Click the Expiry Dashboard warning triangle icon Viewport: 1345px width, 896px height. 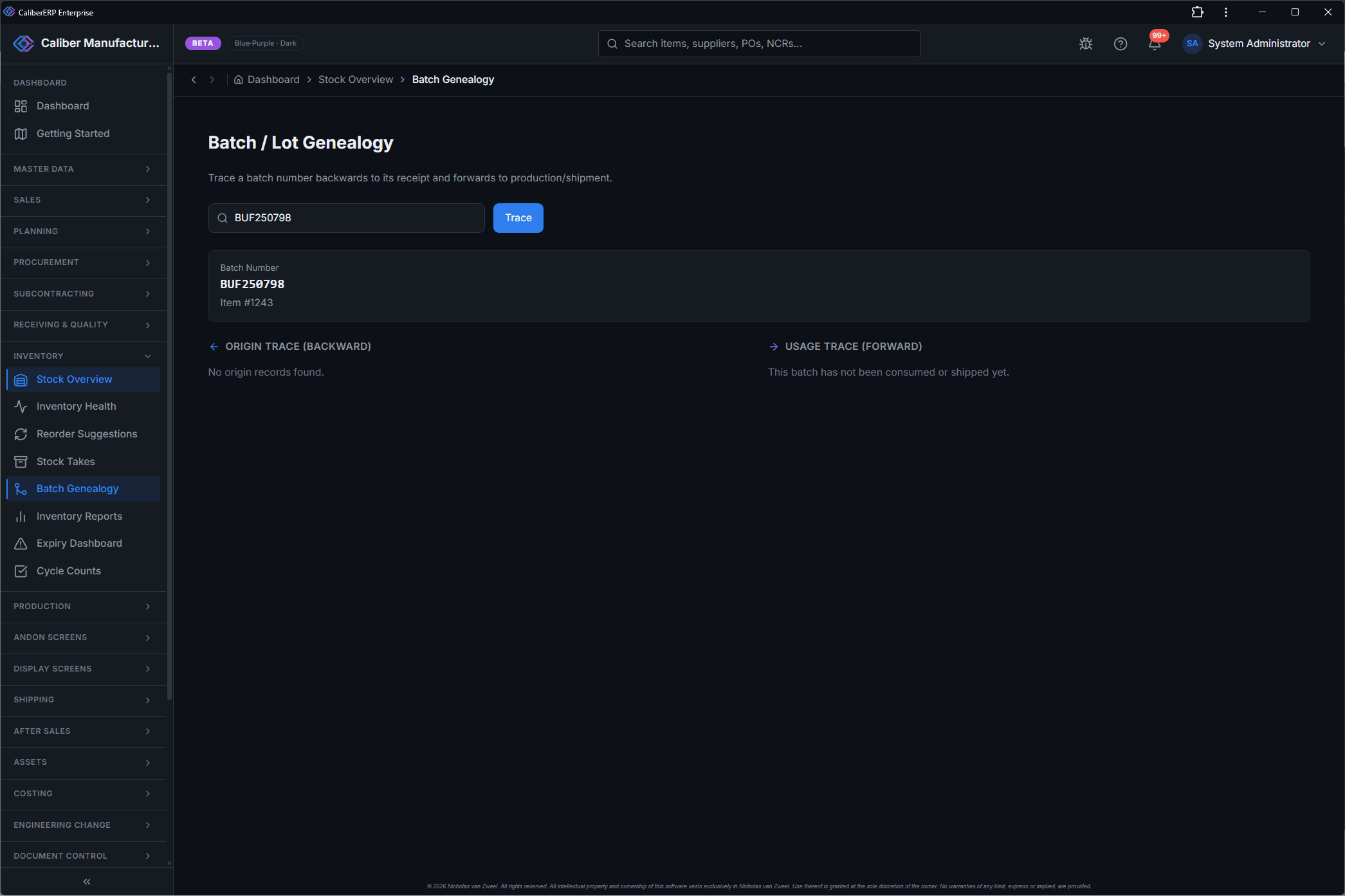coord(21,544)
